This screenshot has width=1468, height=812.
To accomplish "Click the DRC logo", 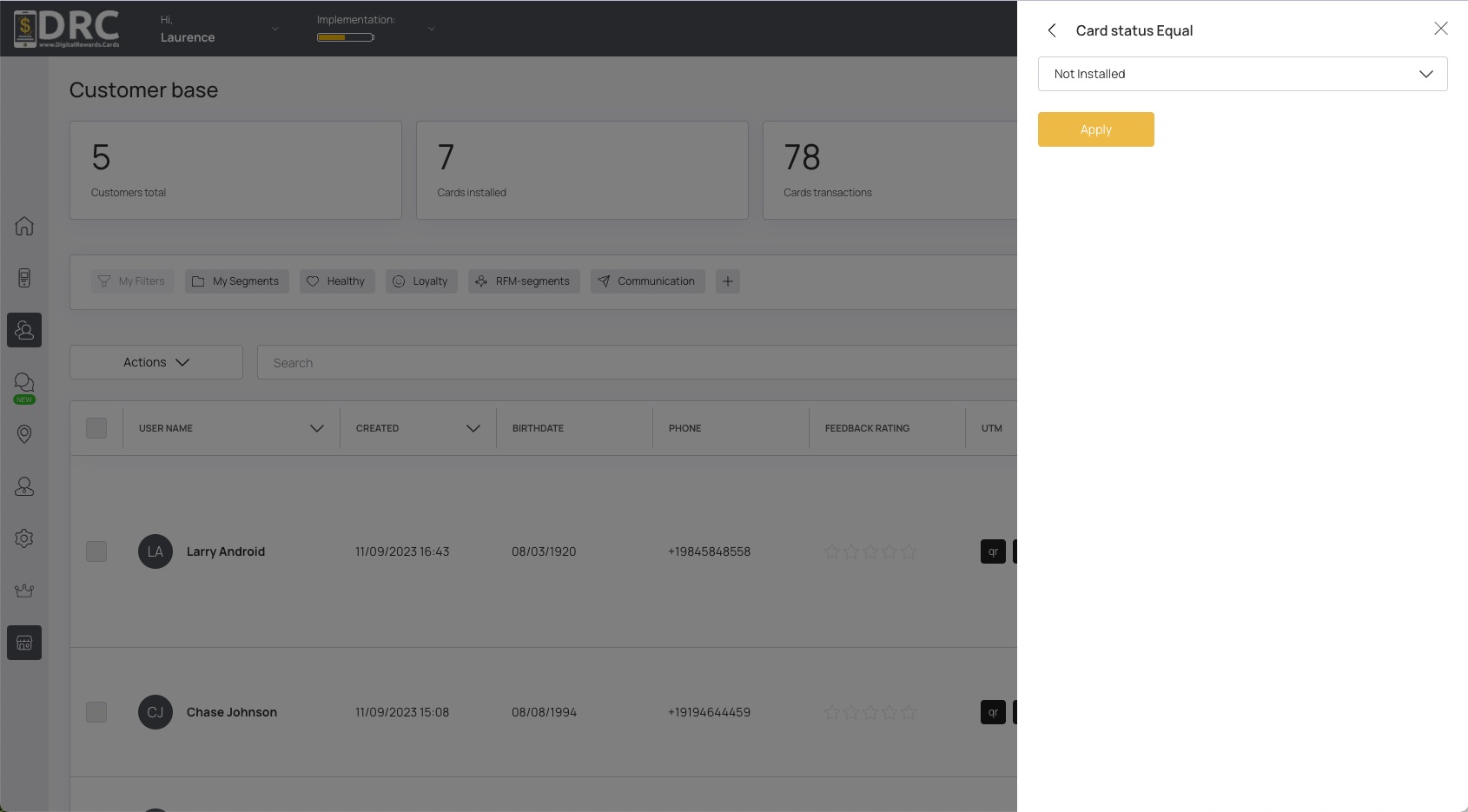I will pyautogui.click(x=67, y=29).
